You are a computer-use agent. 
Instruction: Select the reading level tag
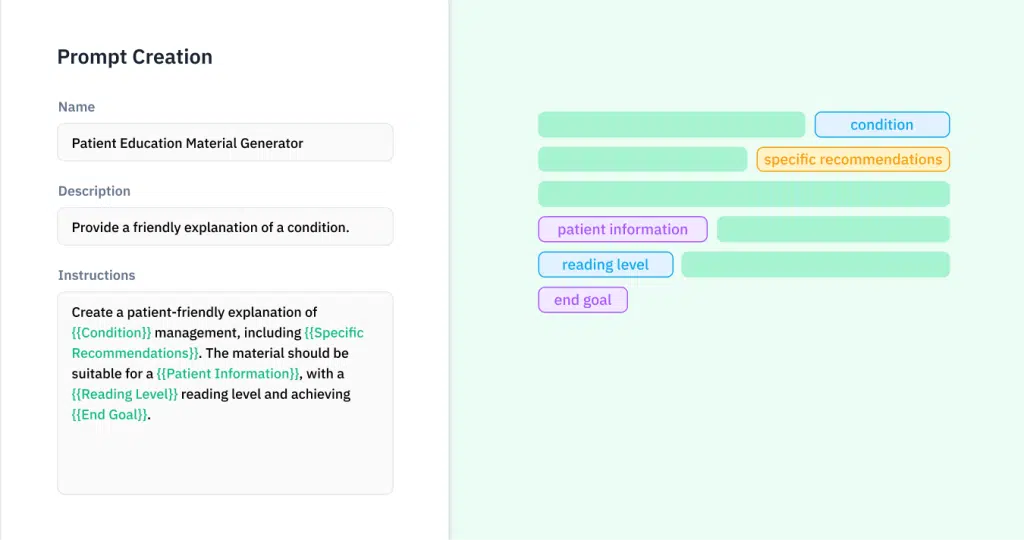pyautogui.click(x=605, y=264)
